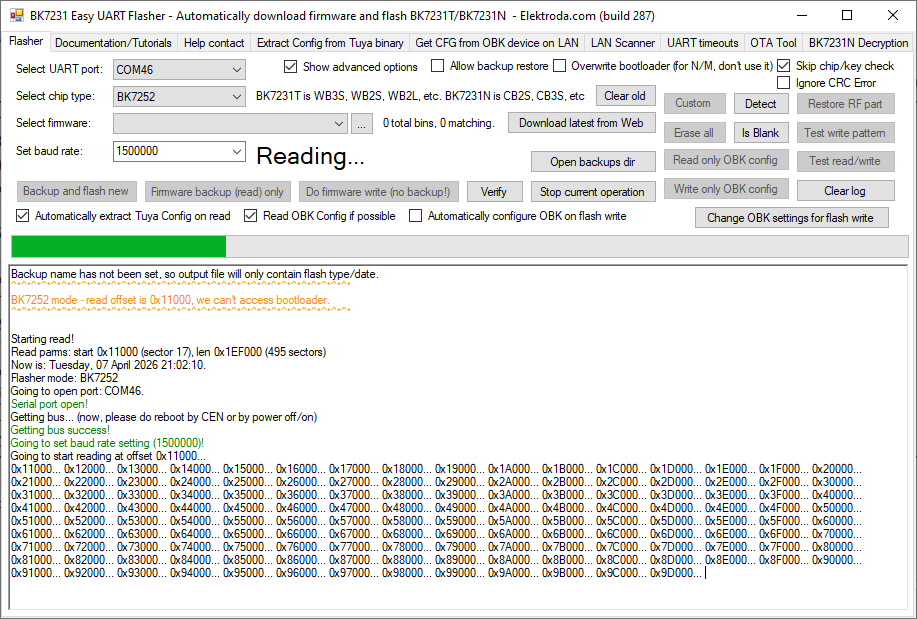
Task: Click the 'Reading...' status label
Action: (x=311, y=156)
